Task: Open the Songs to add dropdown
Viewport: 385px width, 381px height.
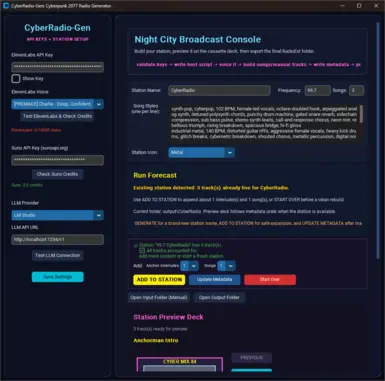Action: (x=226, y=266)
